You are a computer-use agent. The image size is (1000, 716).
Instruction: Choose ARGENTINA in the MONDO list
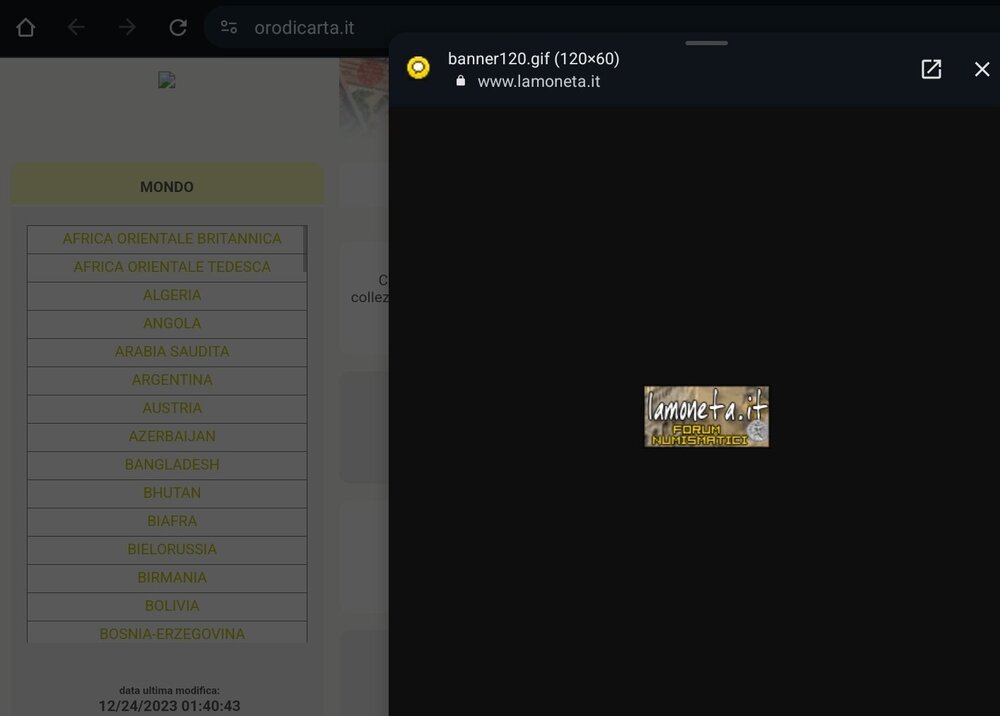[172, 380]
